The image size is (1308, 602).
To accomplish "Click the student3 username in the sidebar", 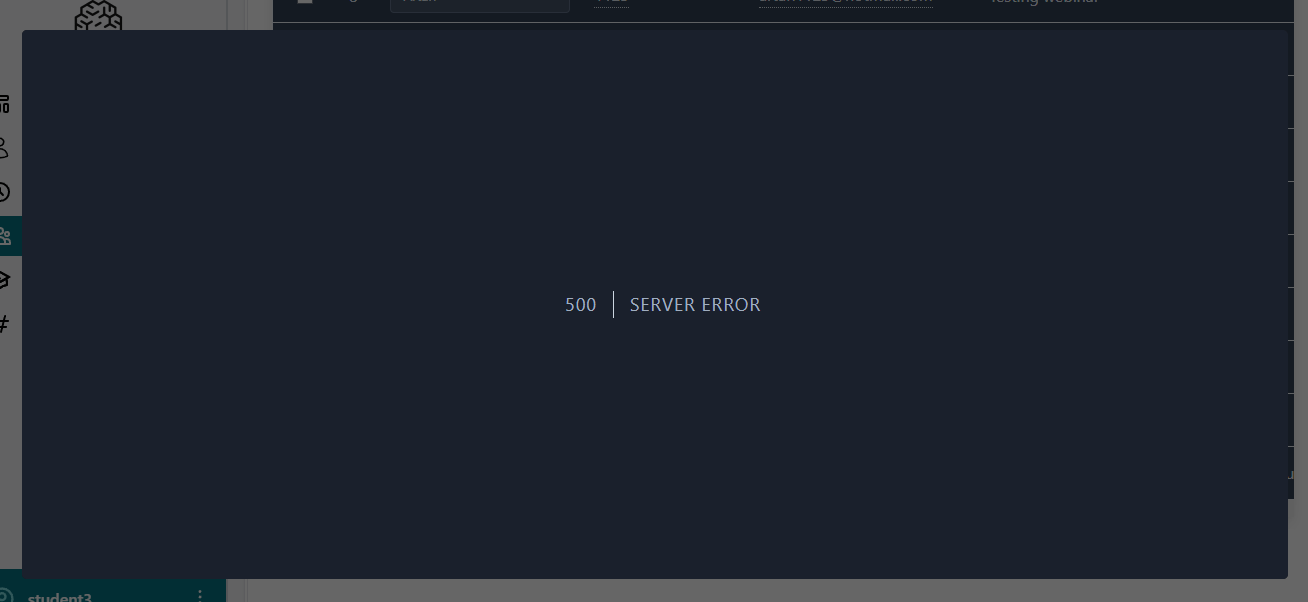I will pos(60,597).
